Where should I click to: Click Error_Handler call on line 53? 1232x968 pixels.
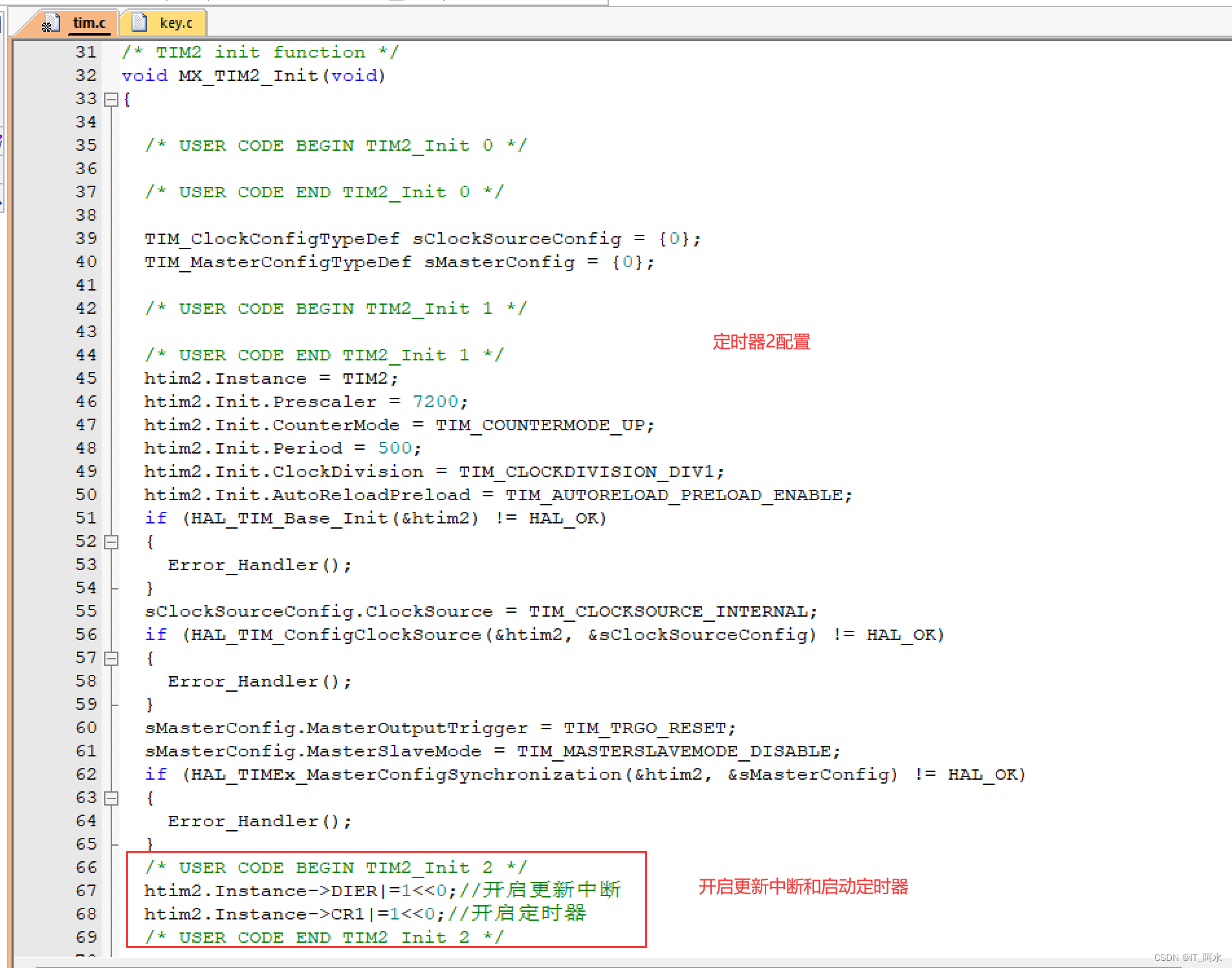[x=259, y=565]
